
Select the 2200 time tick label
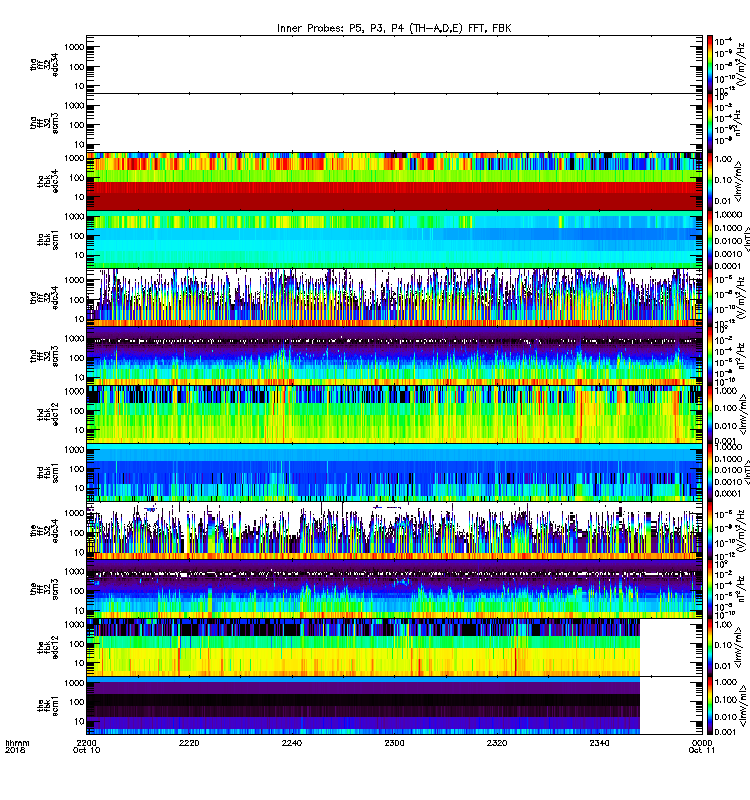86,743
